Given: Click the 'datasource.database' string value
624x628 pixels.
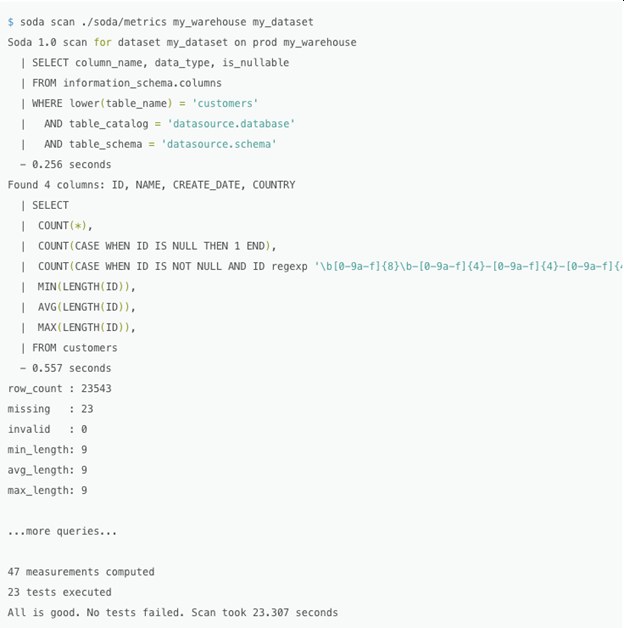Looking at the screenshot, I should [x=231, y=124].
